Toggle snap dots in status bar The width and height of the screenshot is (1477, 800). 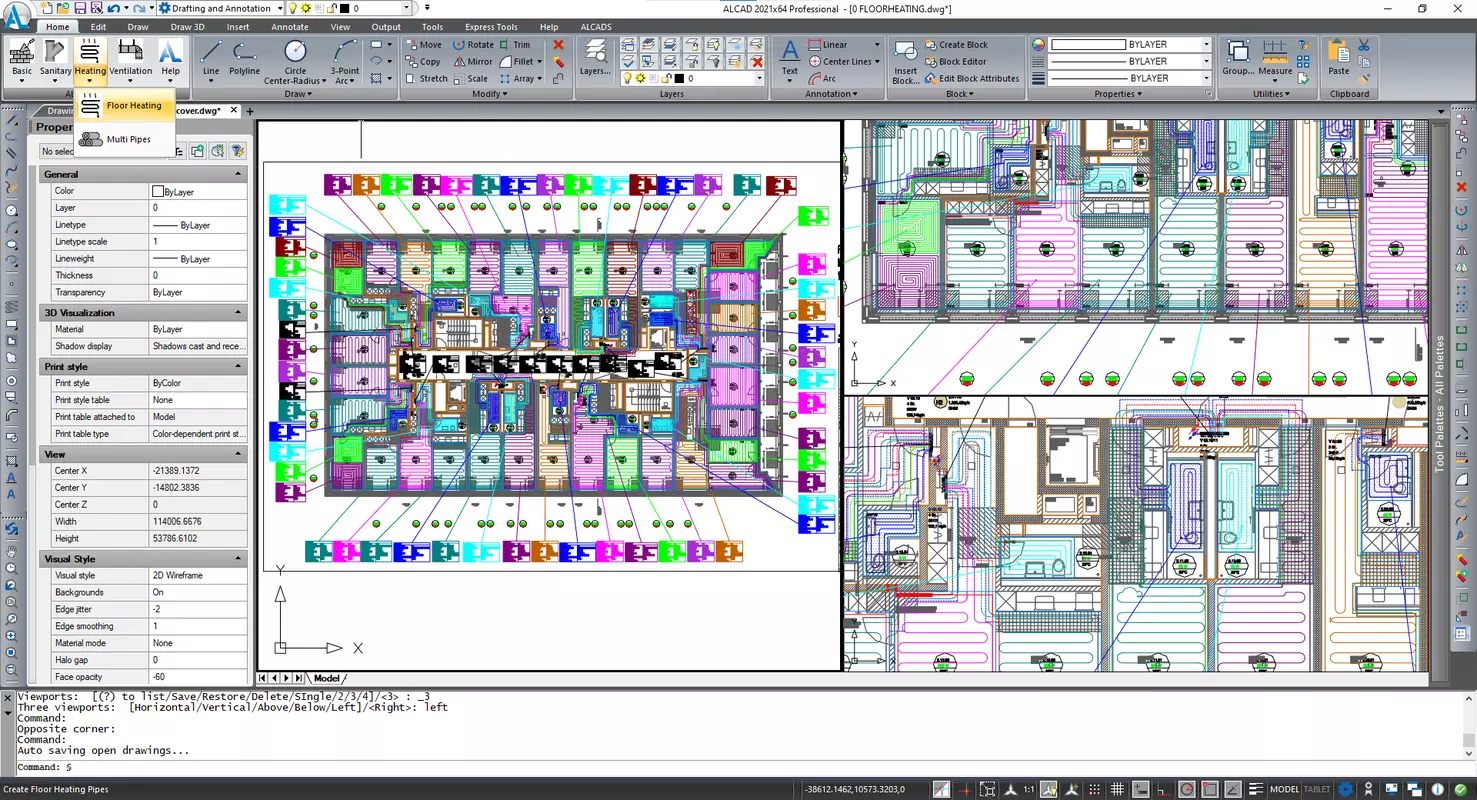[x=1094, y=789]
